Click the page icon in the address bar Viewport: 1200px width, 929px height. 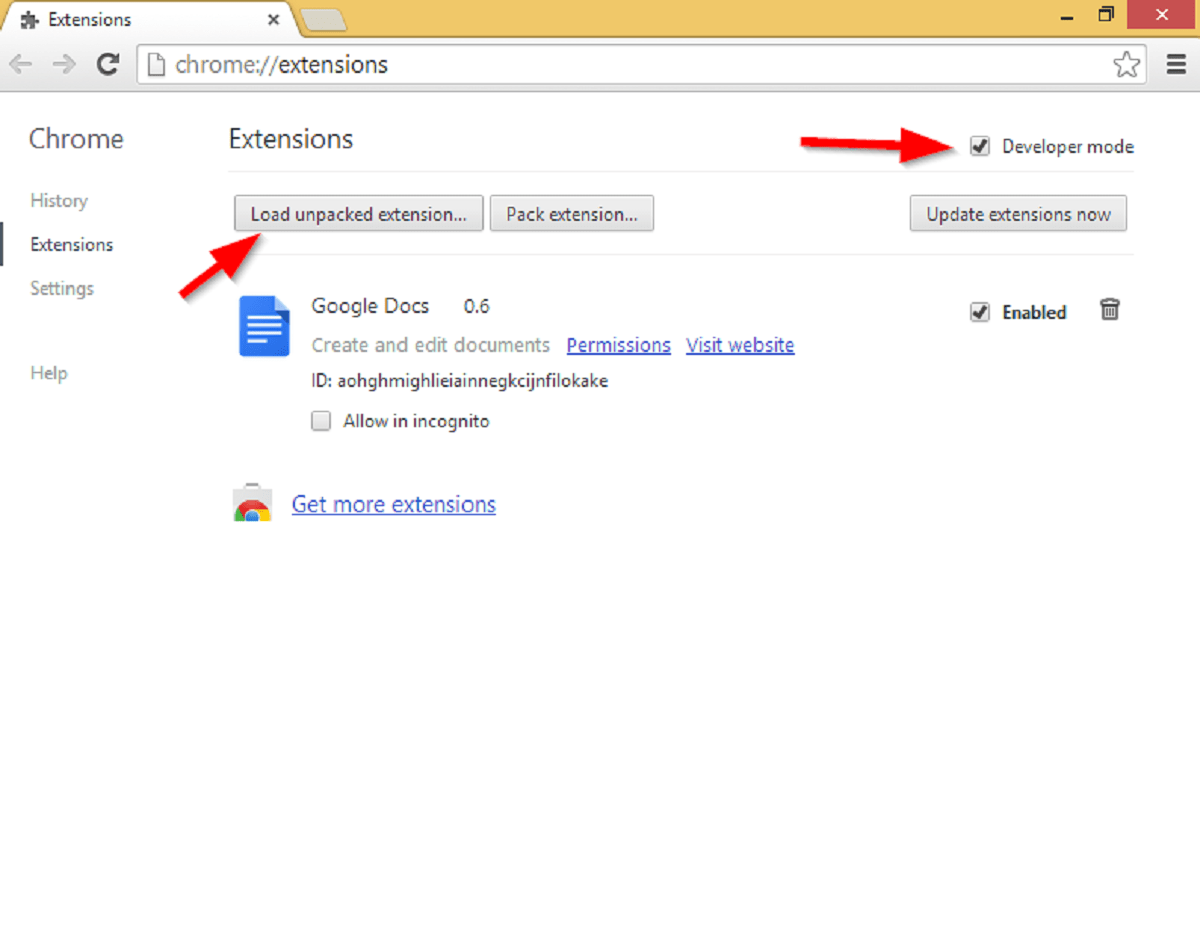pyautogui.click(x=156, y=64)
